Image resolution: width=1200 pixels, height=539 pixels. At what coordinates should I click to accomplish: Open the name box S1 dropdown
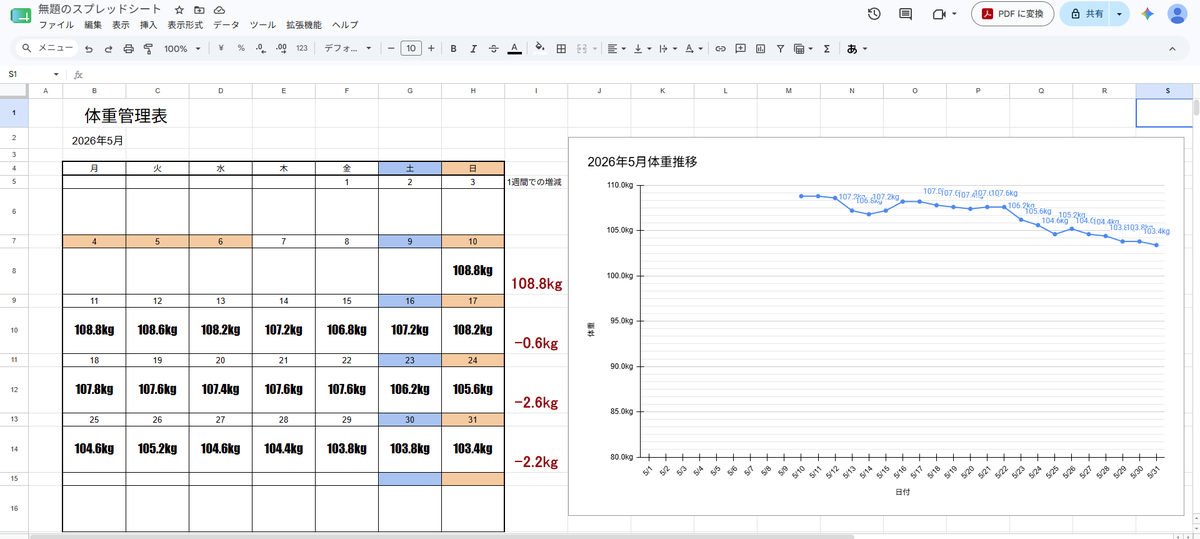[x=56, y=74]
